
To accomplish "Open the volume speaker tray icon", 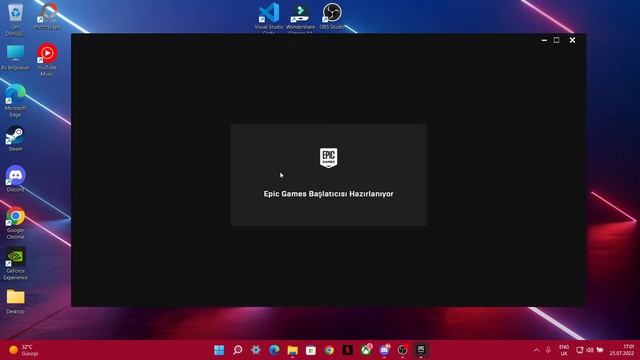I will pyautogui.click(x=590, y=350).
